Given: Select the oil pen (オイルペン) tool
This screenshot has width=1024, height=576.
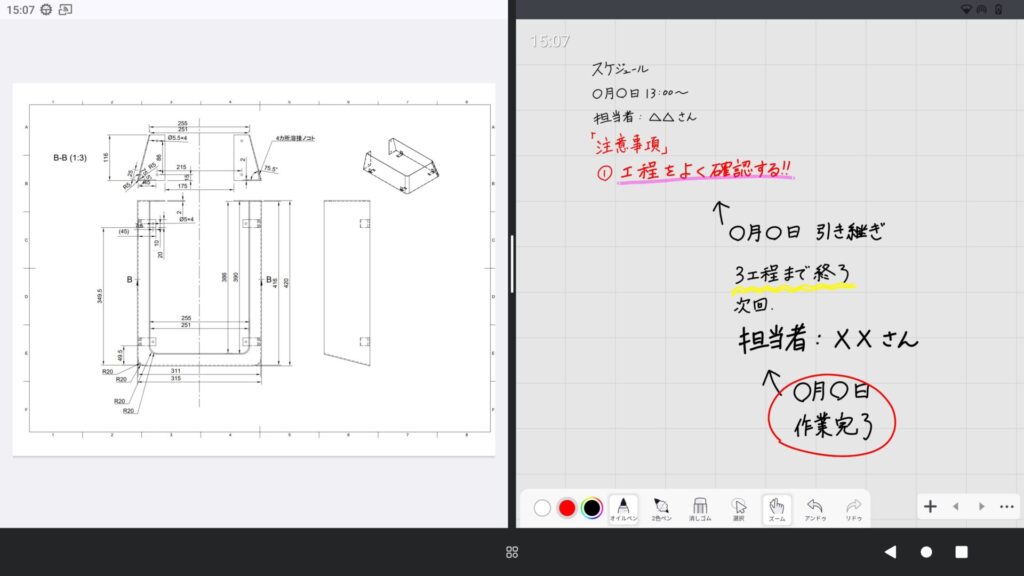Looking at the screenshot, I should tap(624, 508).
